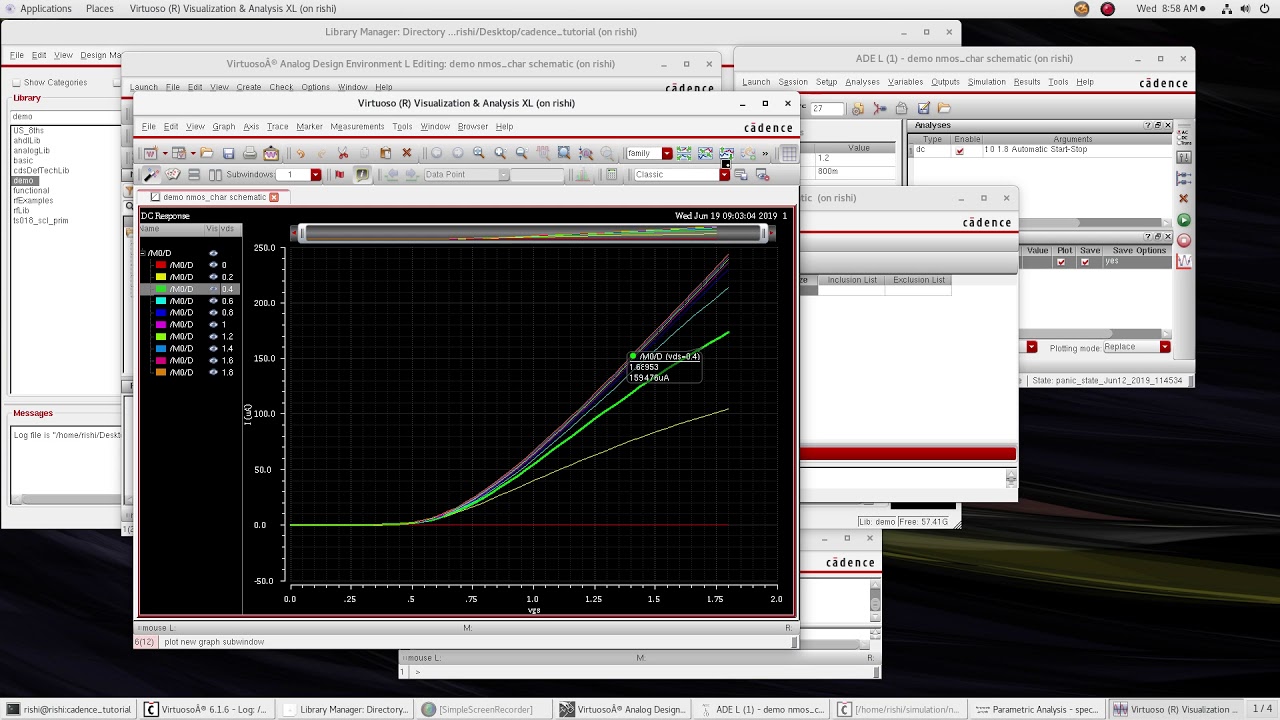The height and width of the screenshot is (720, 1280).
Task: Click the notepad edit icon in ADE L toolbar
Action: click(x=923, y=108)
